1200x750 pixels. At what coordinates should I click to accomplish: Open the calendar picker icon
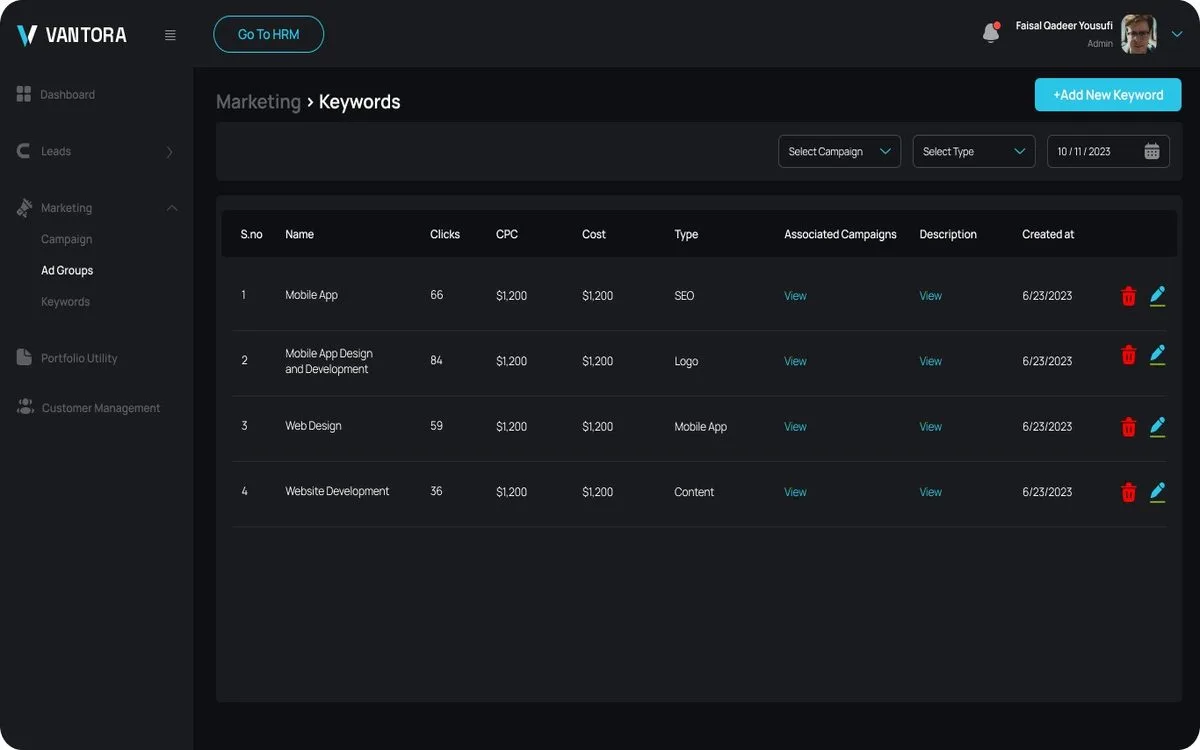[x=1152, y=151]
